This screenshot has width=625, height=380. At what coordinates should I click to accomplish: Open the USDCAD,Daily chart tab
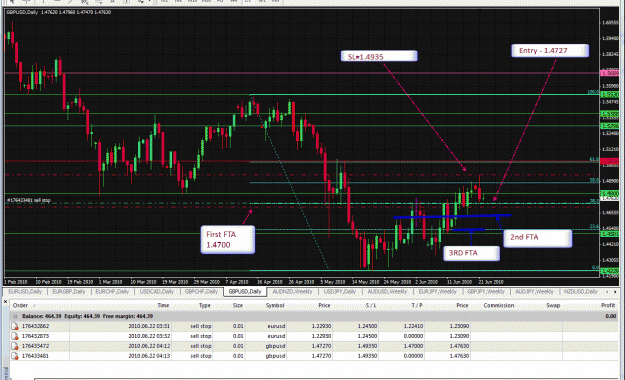pyautogui.click(x=157, y=292)
